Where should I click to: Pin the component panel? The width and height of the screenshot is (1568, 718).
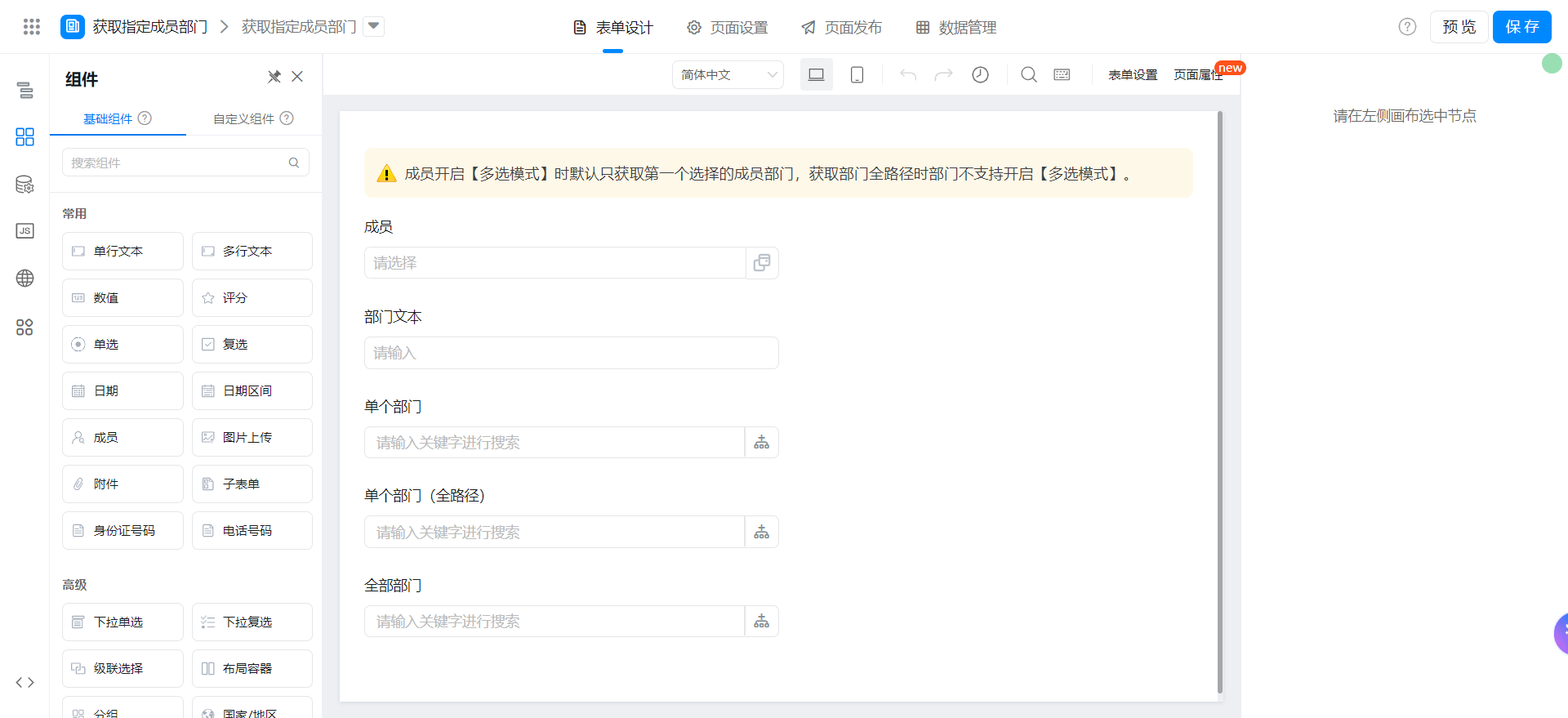(x=274, y=77)
